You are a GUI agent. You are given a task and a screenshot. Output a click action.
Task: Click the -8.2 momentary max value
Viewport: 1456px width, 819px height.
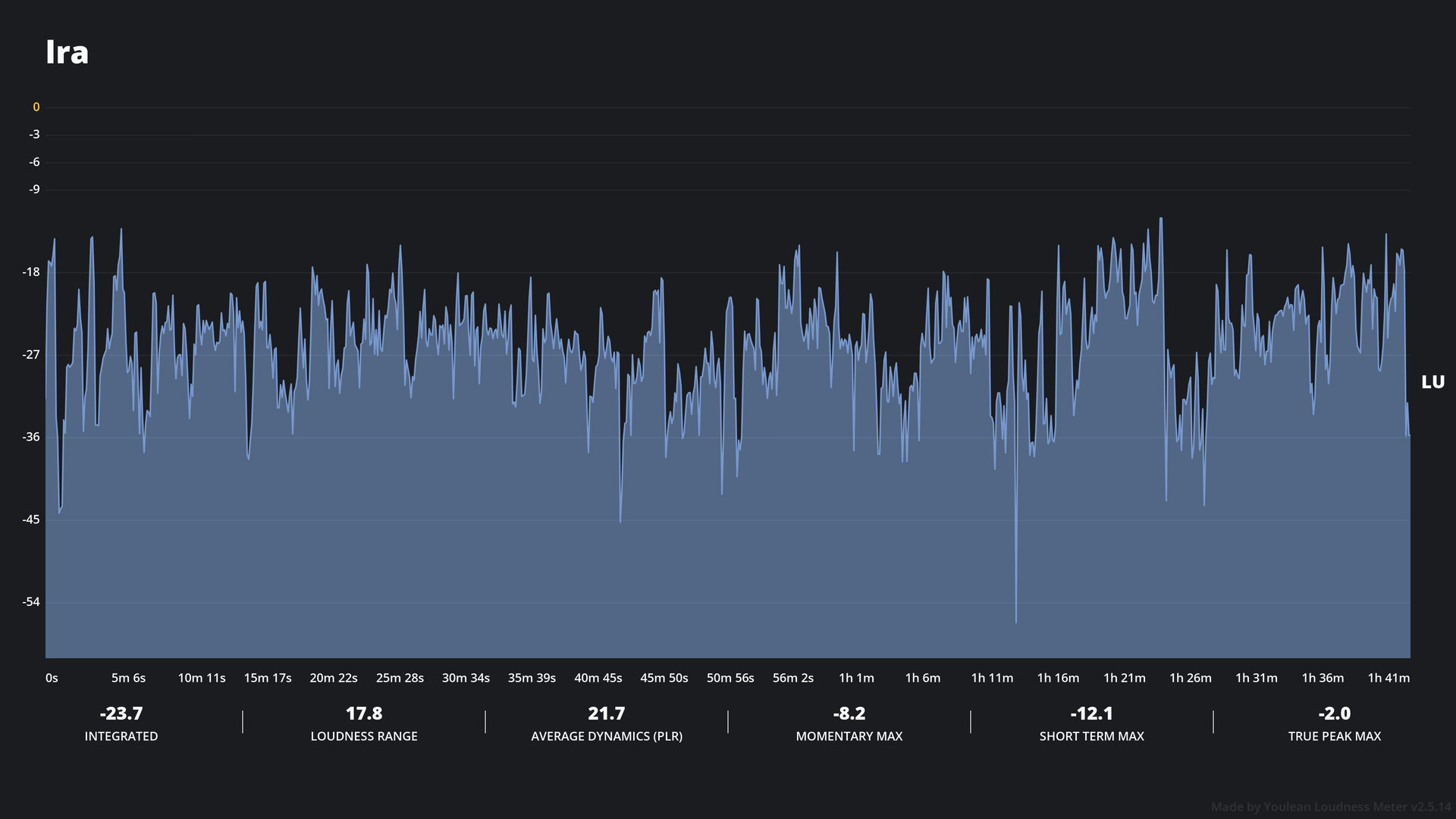coord(849,714)
